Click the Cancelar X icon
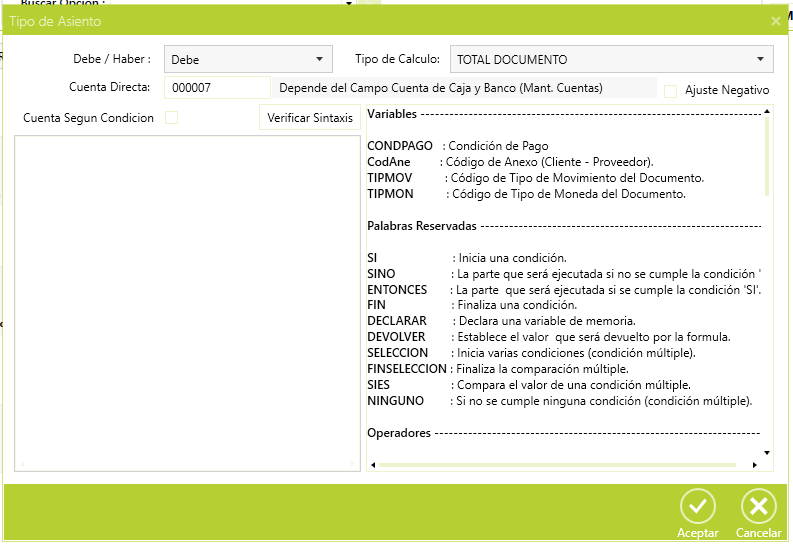The height and width of the screenshot is (545, 793). pyautogui.click(x=758, y=506)
